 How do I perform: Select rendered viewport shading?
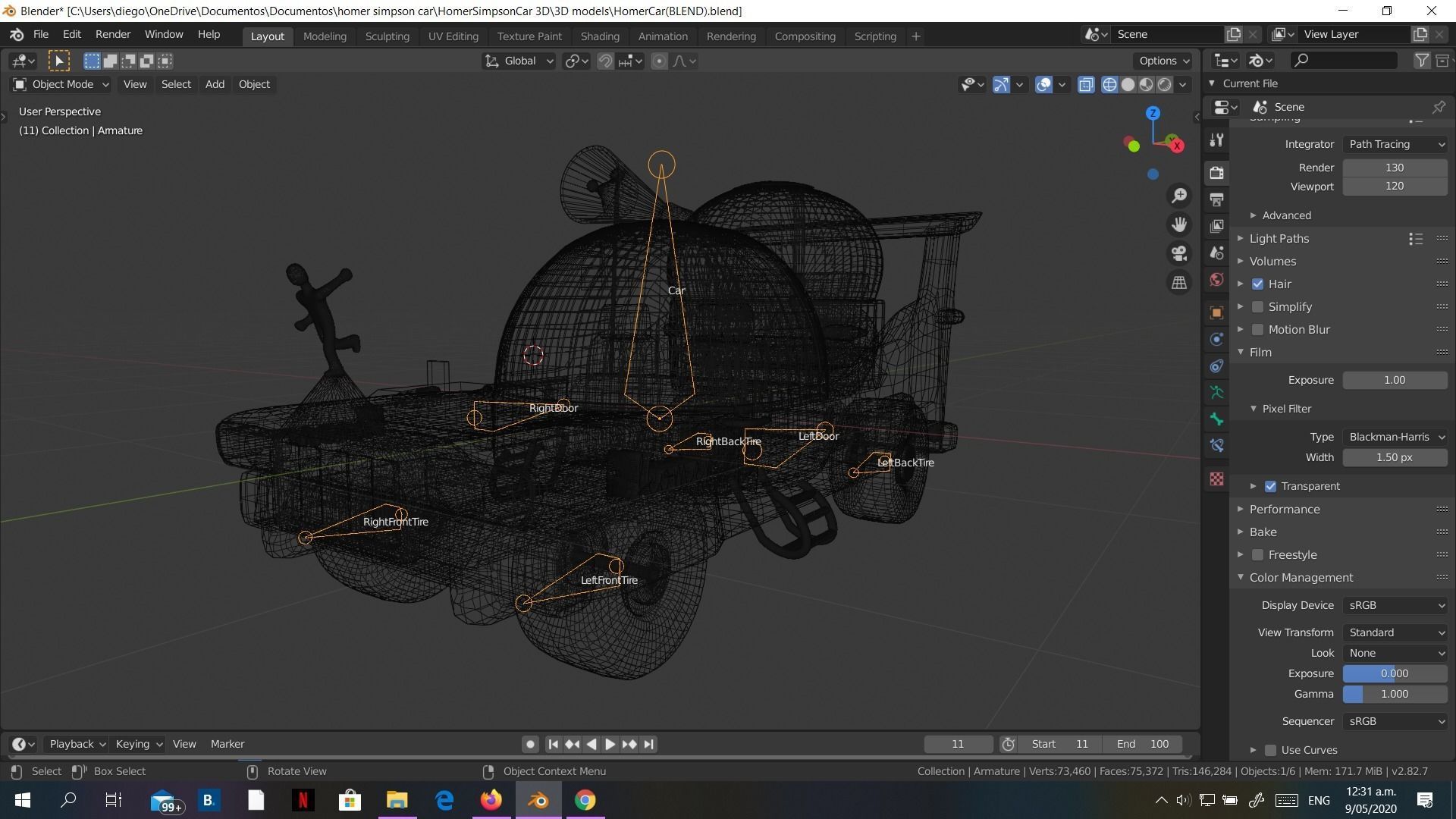click(1164, 84)
